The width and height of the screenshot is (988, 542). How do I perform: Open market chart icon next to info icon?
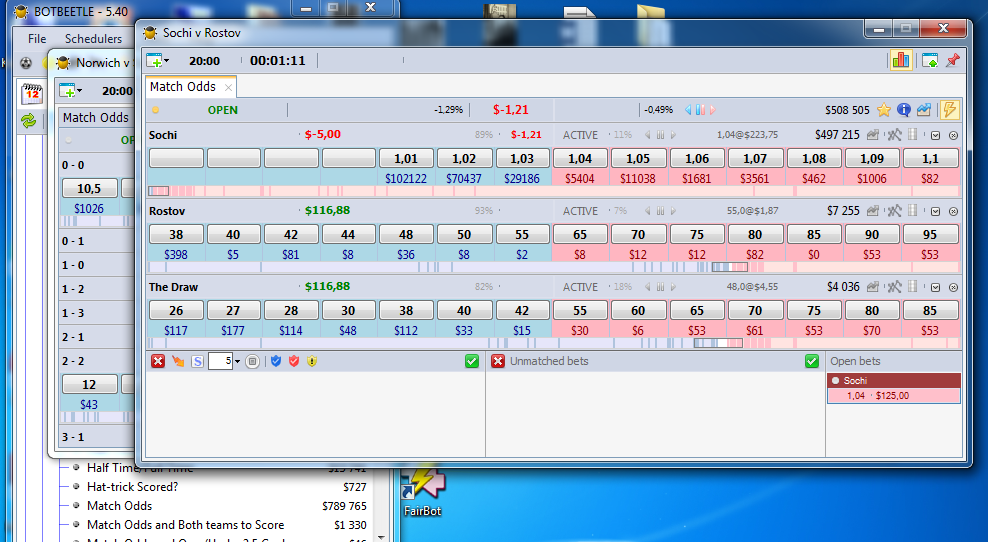click(x=924, y=110)
